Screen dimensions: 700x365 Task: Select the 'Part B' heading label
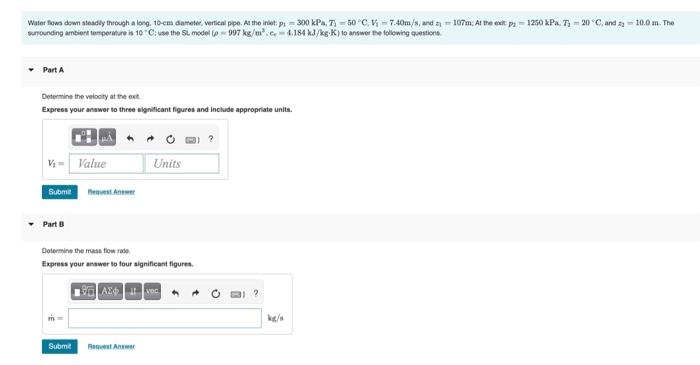pyautogui.click(x=53, y=224)
